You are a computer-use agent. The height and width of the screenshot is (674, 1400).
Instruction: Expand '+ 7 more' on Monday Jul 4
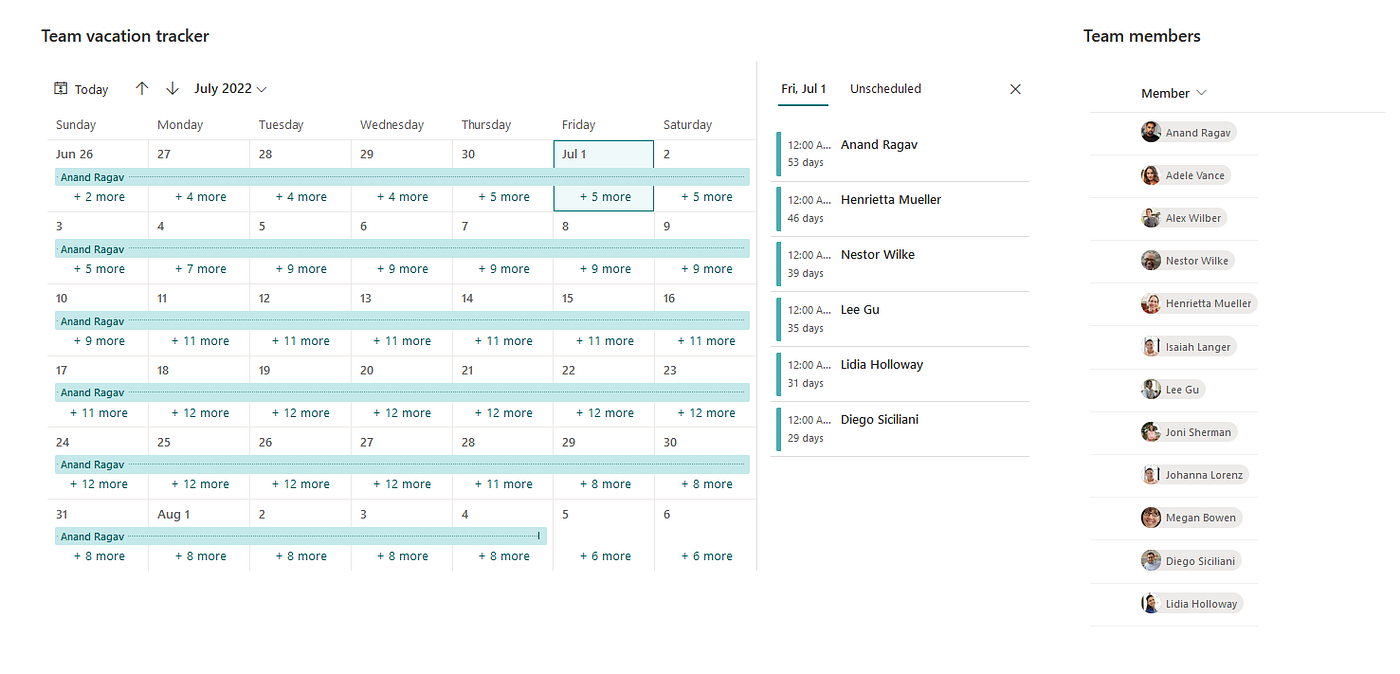(x=200, y=269)
